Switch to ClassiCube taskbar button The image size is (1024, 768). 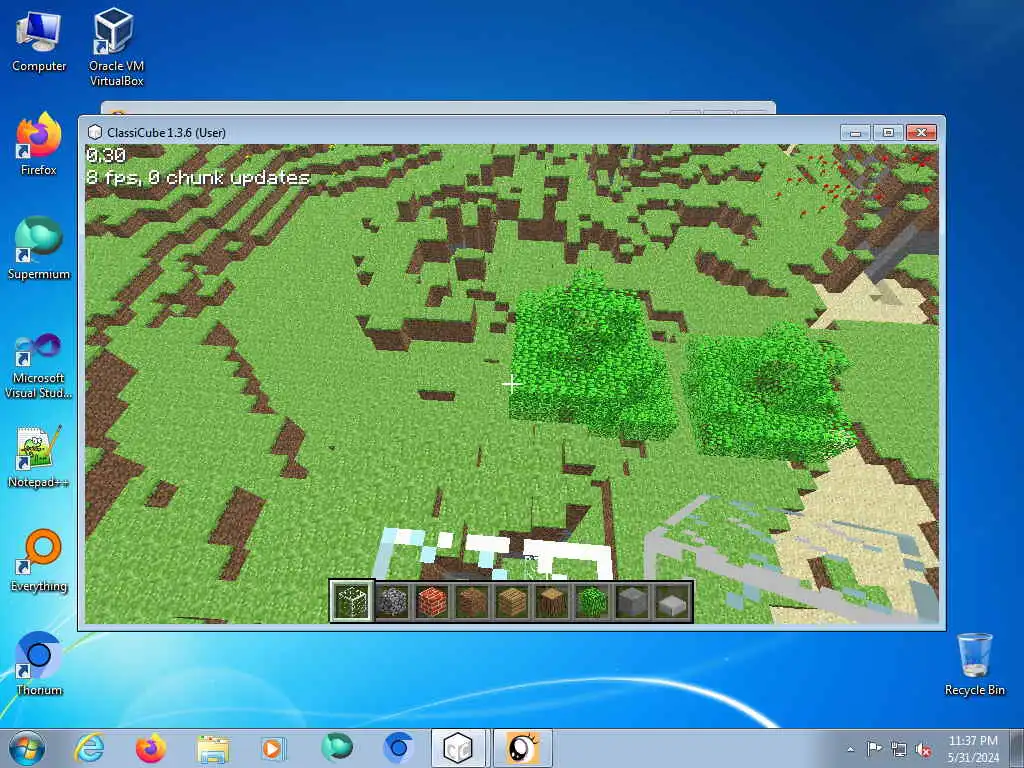(459, 748)
